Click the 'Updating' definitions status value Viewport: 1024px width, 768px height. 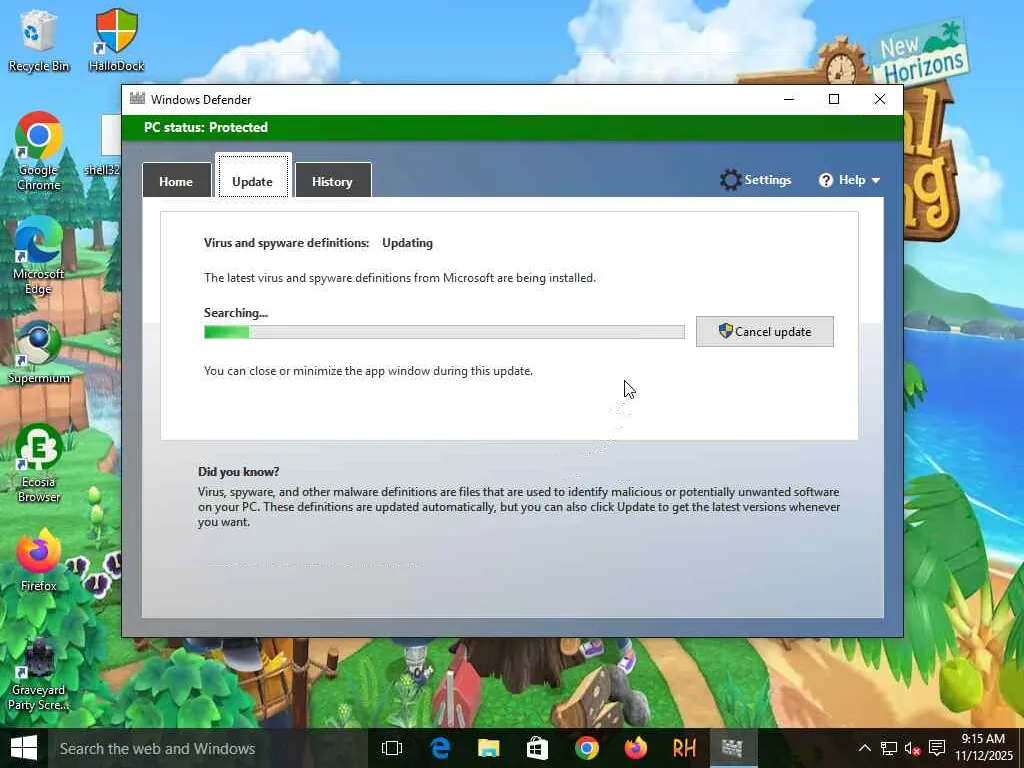point(408,243)
